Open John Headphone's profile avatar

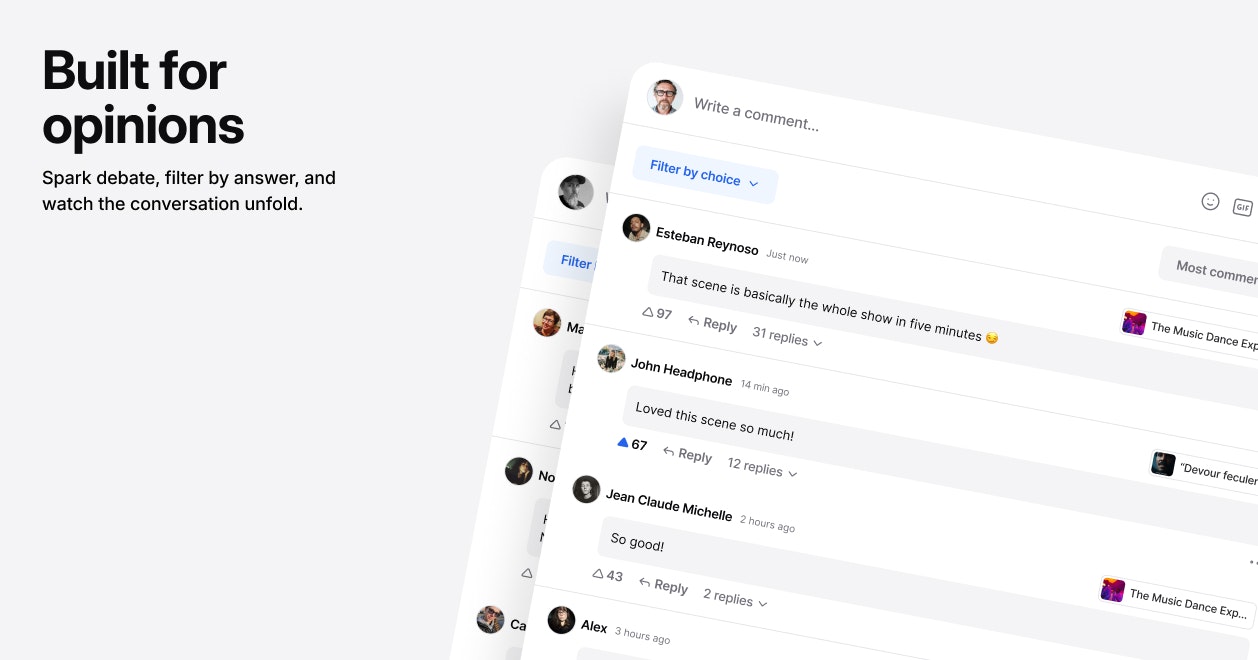click(x=611, y=358)
